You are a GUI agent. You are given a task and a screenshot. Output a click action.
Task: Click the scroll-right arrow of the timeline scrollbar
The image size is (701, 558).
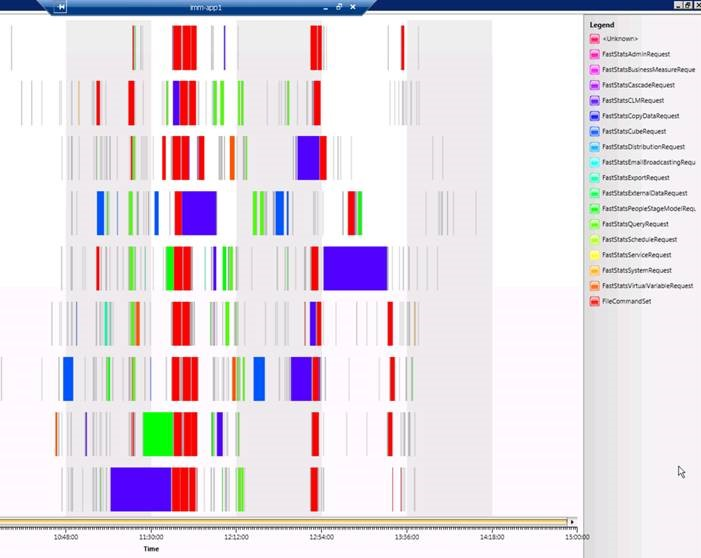[x=572, y=522]
